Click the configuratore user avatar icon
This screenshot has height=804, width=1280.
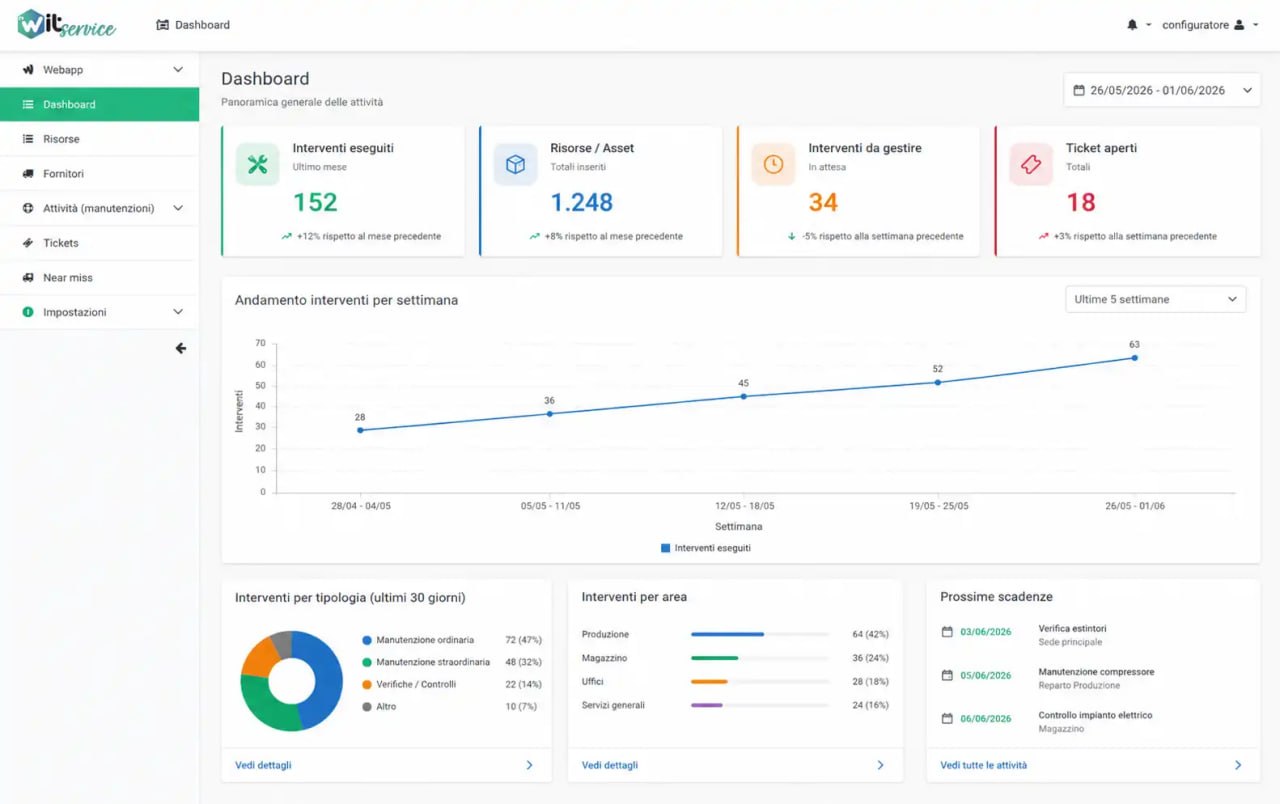coord(1239,25)
